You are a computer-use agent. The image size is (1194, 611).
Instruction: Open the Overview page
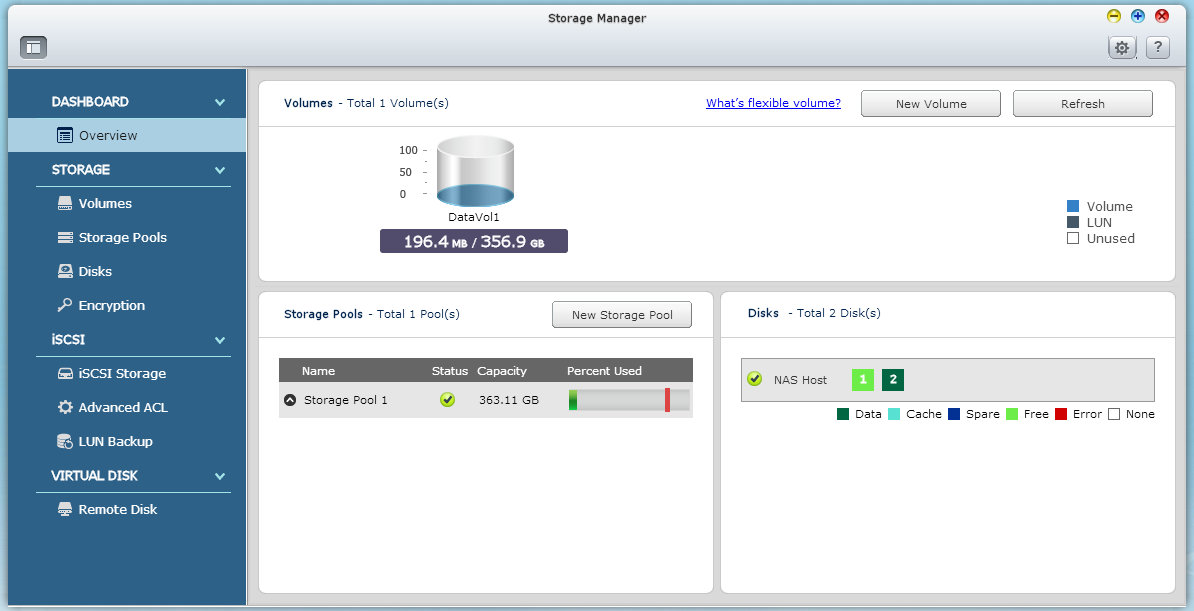127,136
